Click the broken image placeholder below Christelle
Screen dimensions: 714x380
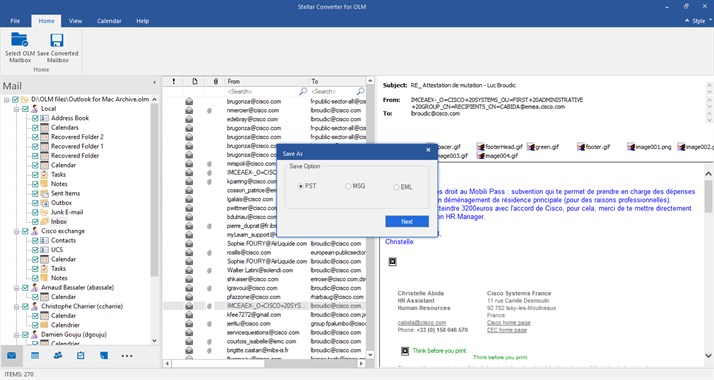[x=392, y=261]
